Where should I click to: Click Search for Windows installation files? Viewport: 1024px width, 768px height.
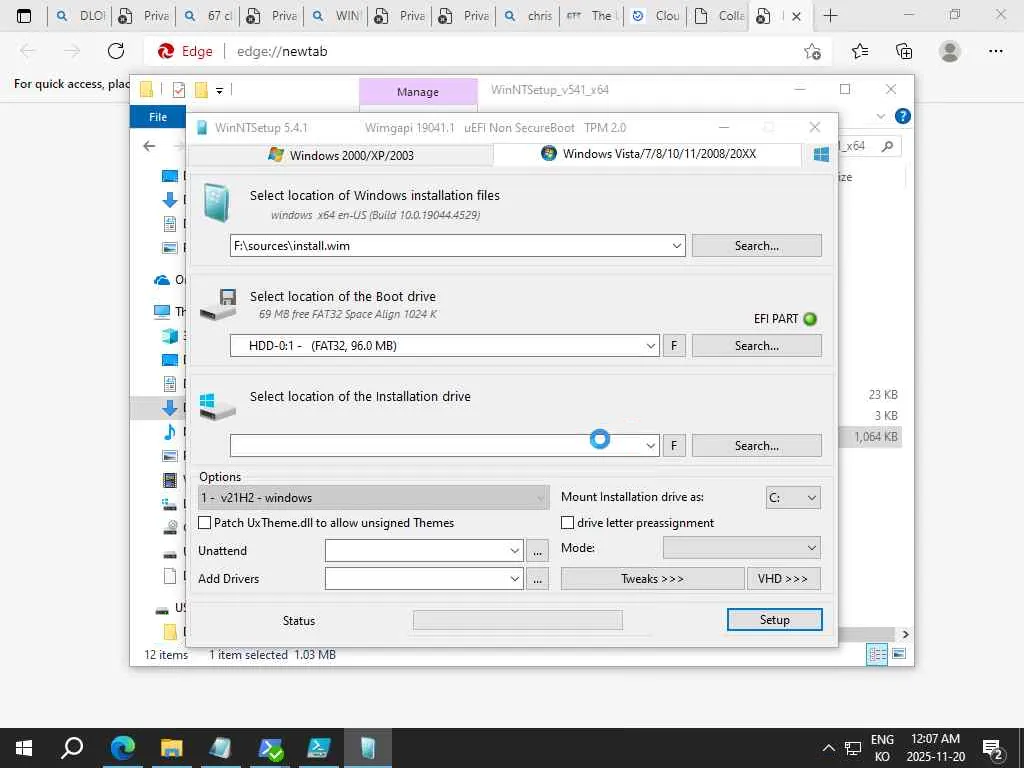757,246
